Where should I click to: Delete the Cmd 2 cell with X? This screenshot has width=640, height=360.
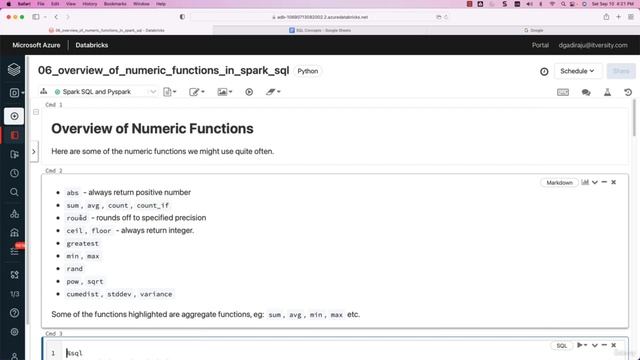613,182
